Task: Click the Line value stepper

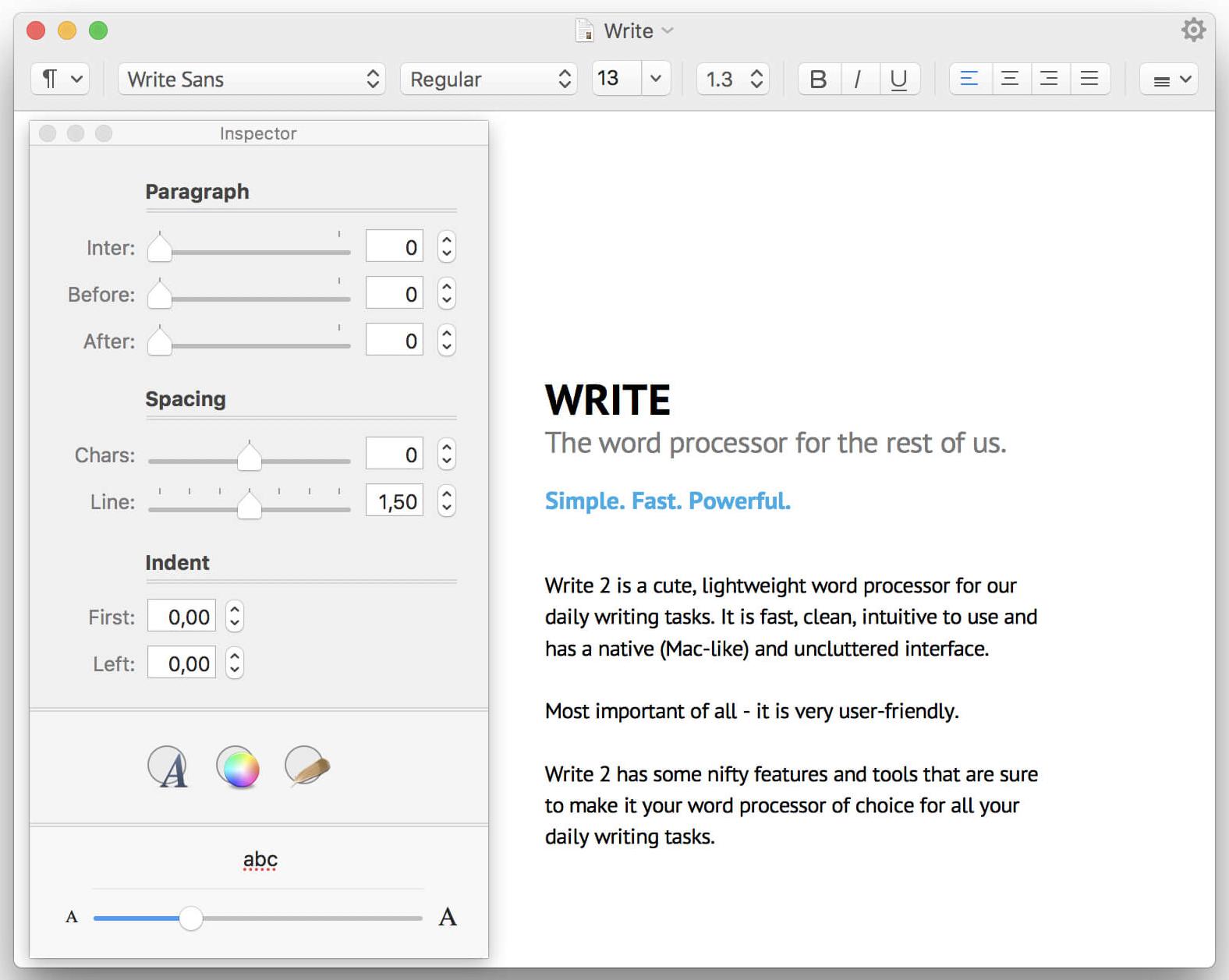Action: click(x=447, y=501)
